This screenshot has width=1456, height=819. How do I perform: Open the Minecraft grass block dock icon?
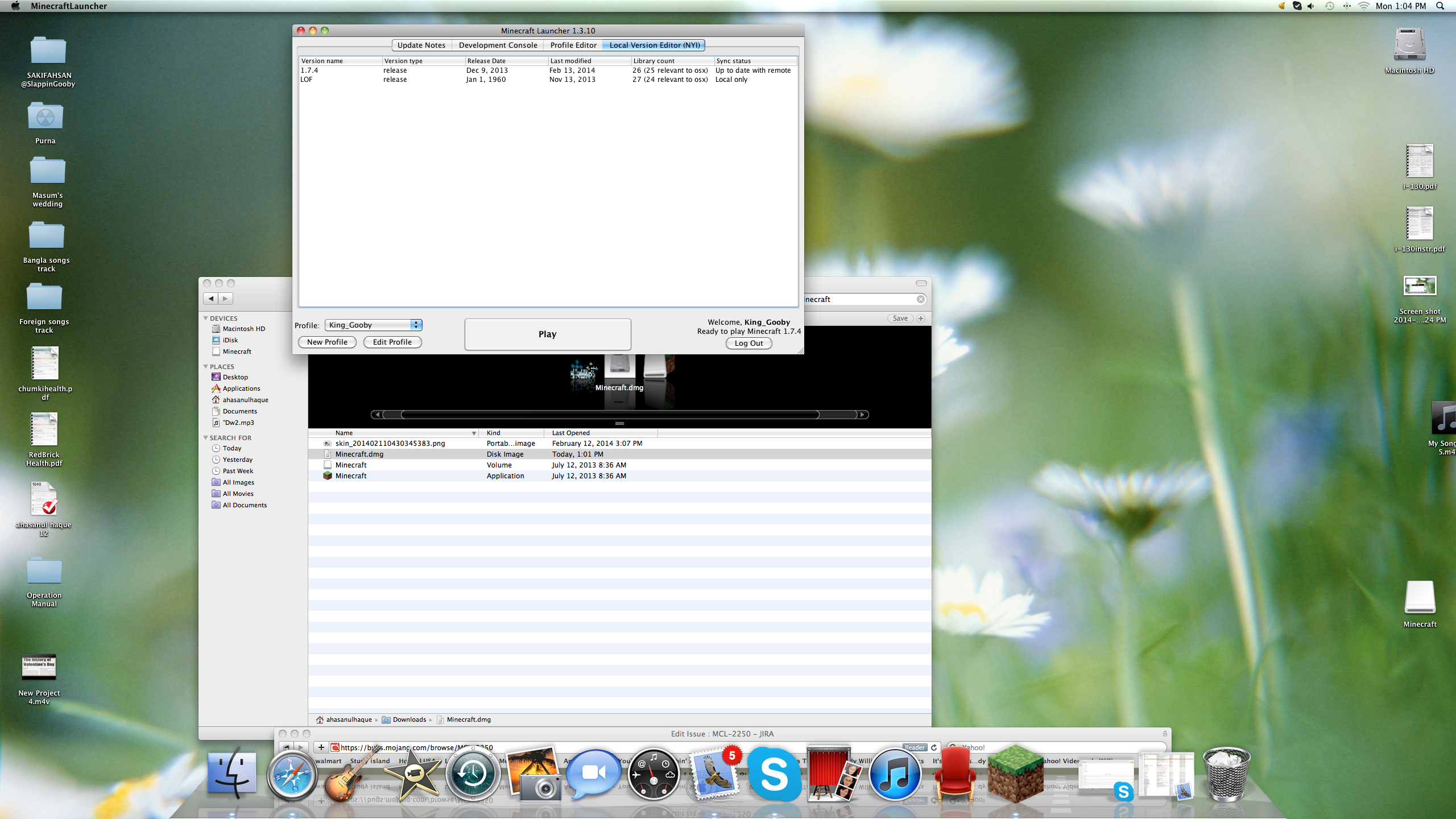coord(1015,773)
